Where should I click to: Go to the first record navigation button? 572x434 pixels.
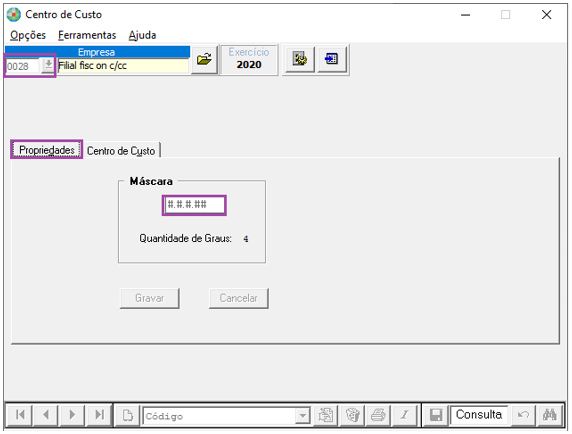(x=20, y=415)
